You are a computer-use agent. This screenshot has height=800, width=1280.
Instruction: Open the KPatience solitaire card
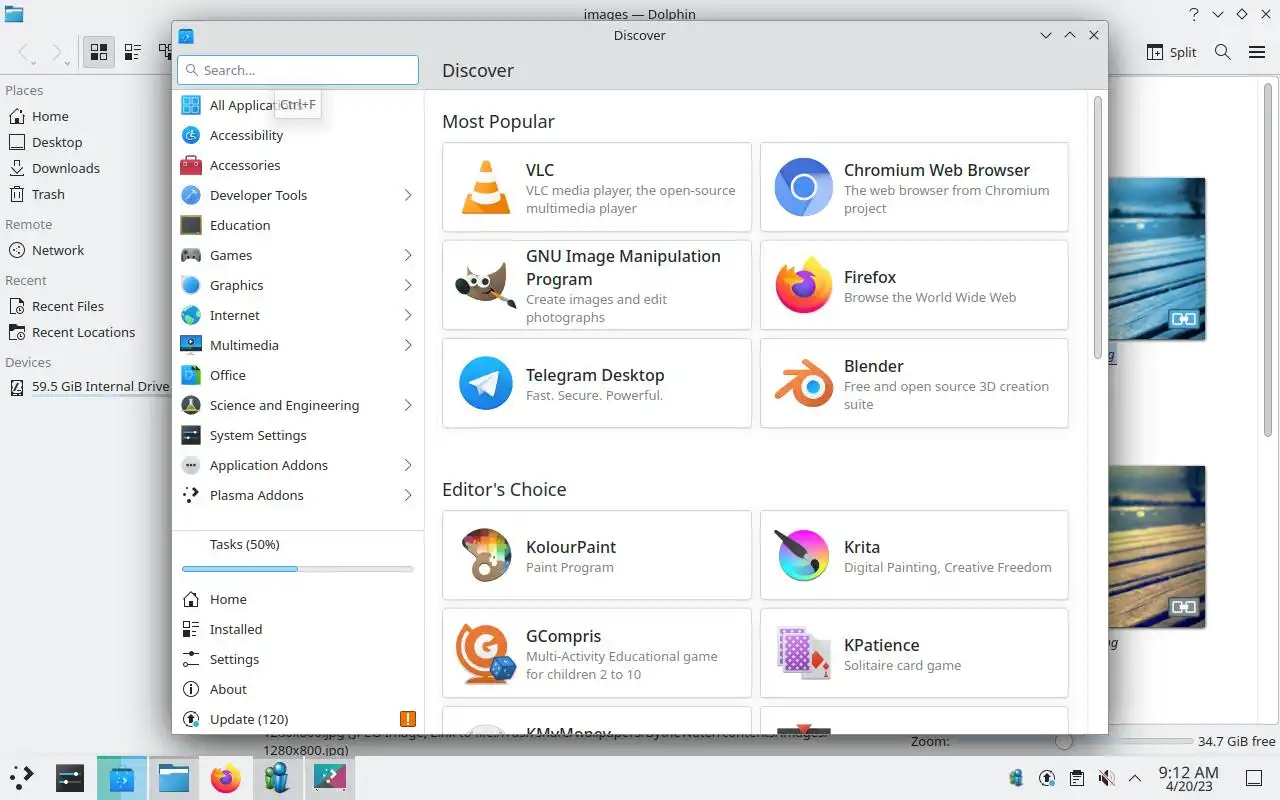tap(914, 653)
